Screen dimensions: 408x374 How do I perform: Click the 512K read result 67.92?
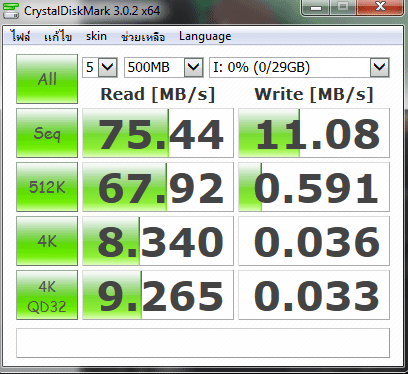tap(158, 187)
